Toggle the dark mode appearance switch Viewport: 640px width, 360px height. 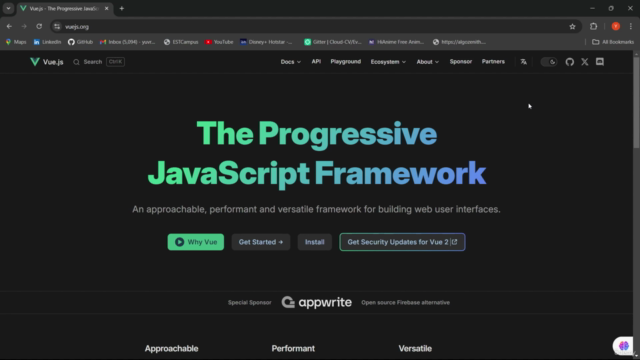[x=549, y=62]
